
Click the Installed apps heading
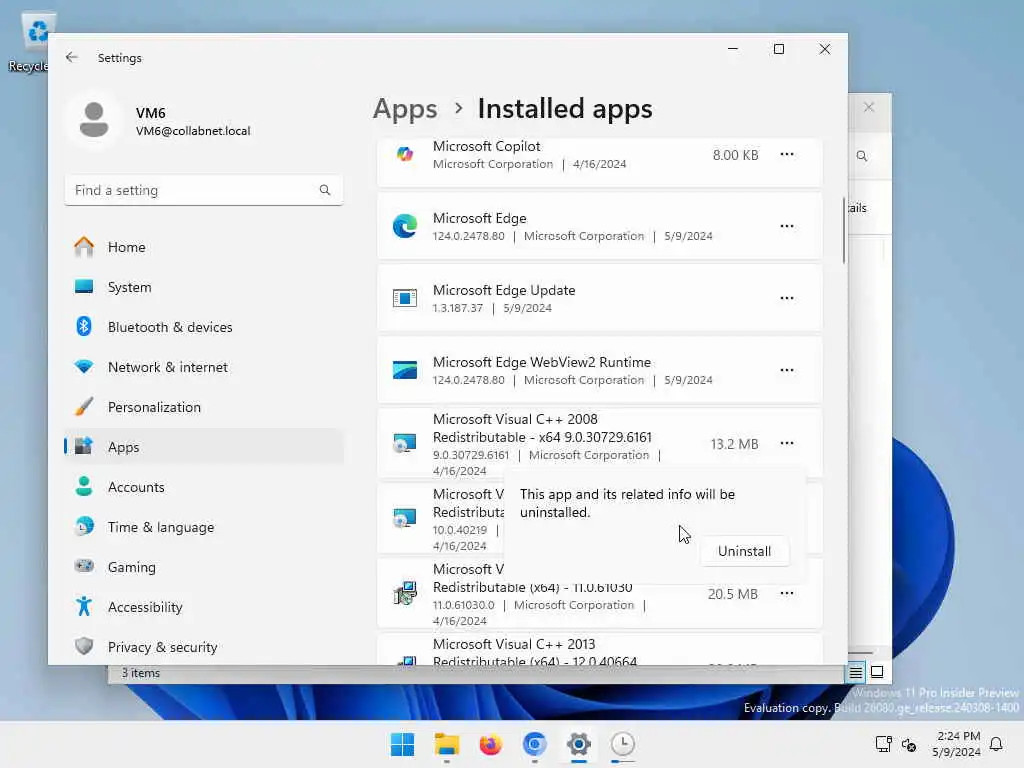coord(565,109)
